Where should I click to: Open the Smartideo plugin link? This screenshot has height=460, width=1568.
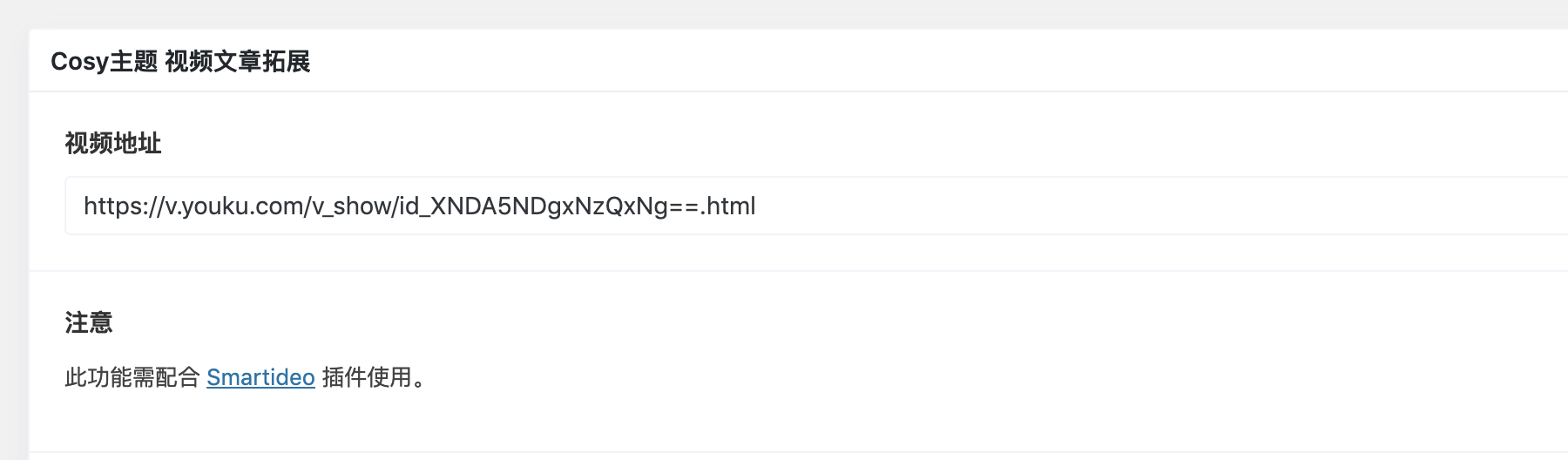(x=260, y=377)
